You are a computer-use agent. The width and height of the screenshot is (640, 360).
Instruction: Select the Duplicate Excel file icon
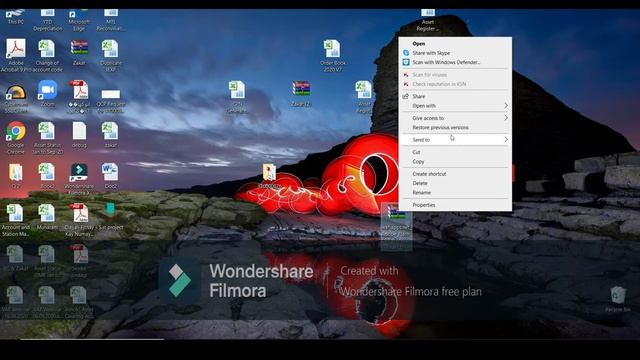pos(110,56)
